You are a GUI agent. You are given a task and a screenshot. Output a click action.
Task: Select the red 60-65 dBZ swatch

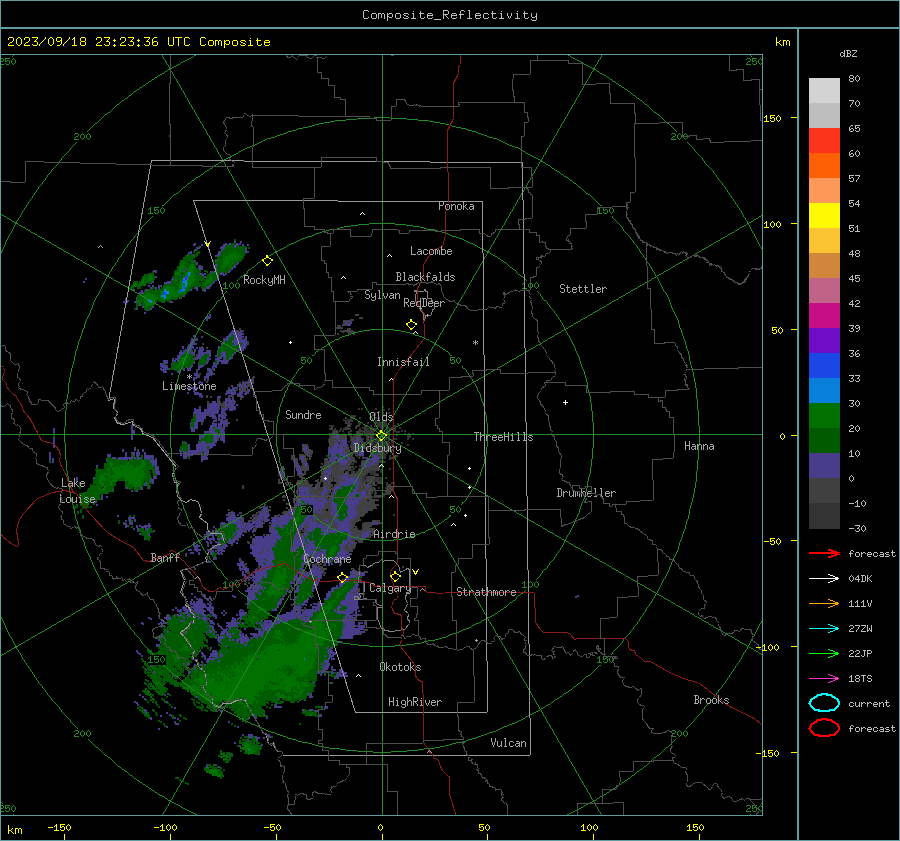click(824, 141)
